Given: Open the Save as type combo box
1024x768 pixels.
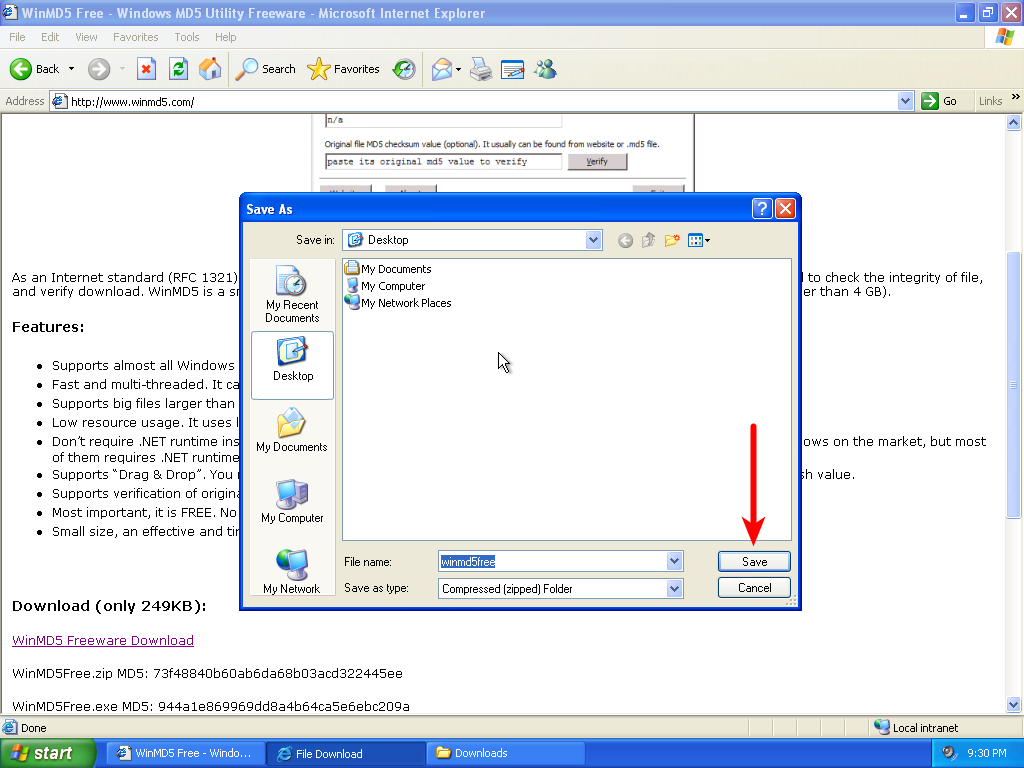Looking at the screenshot, I should (561, 588).
